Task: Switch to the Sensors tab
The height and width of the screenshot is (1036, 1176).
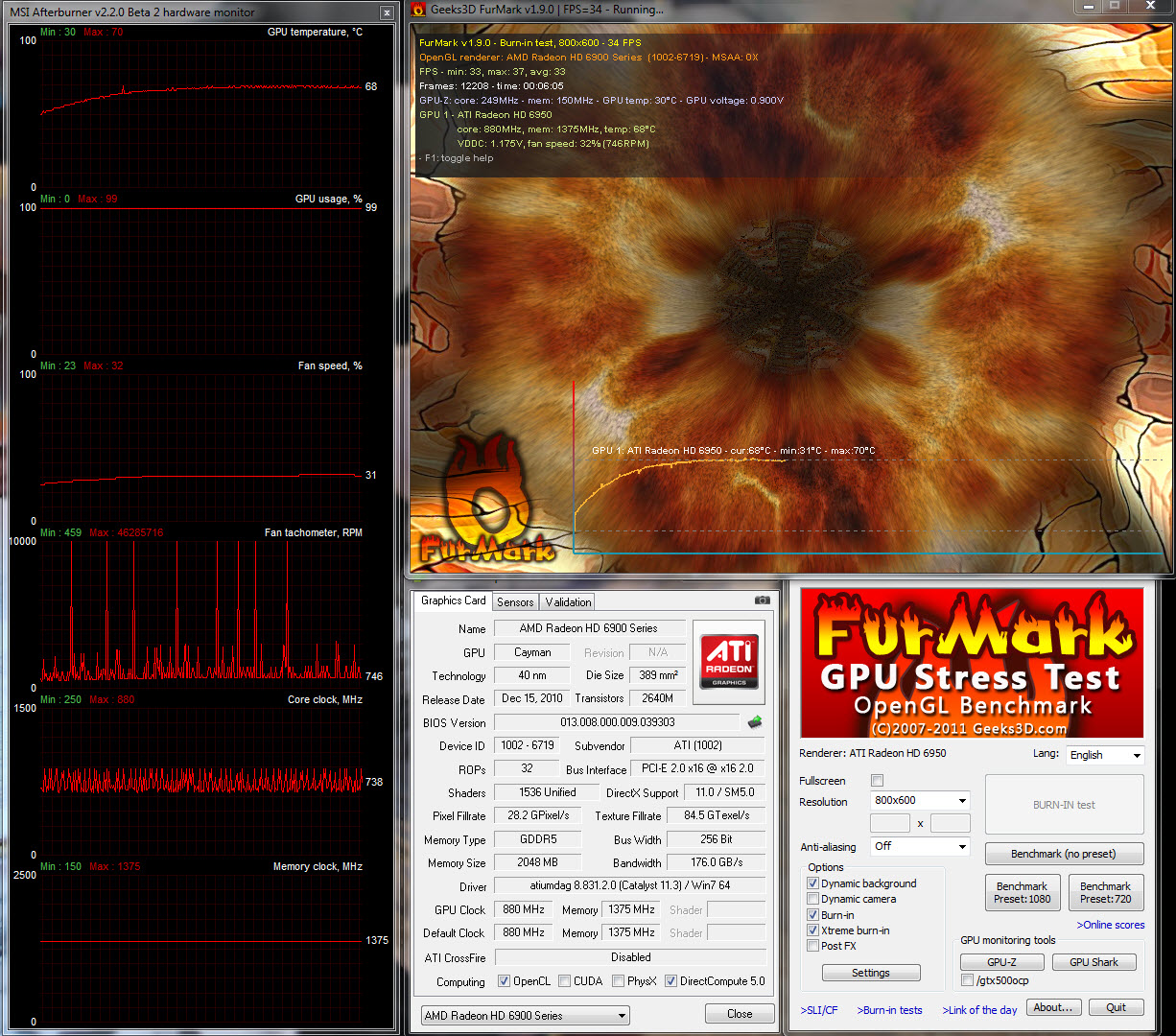Action: point(515,602)
